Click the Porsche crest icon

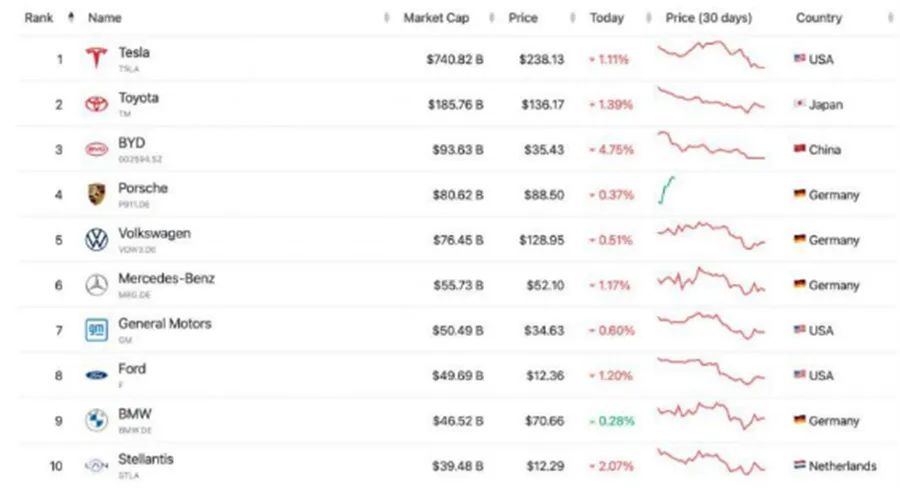tap(96, 194)
